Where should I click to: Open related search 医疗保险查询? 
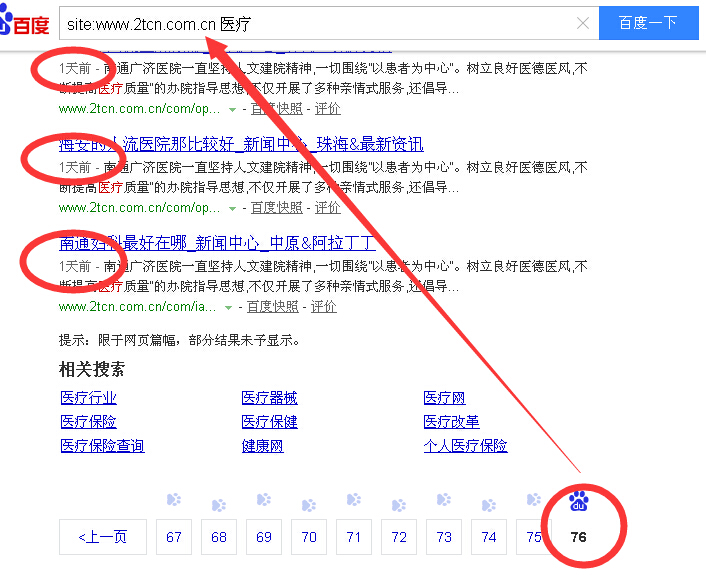pyautogui.click(x=102, y=446)
